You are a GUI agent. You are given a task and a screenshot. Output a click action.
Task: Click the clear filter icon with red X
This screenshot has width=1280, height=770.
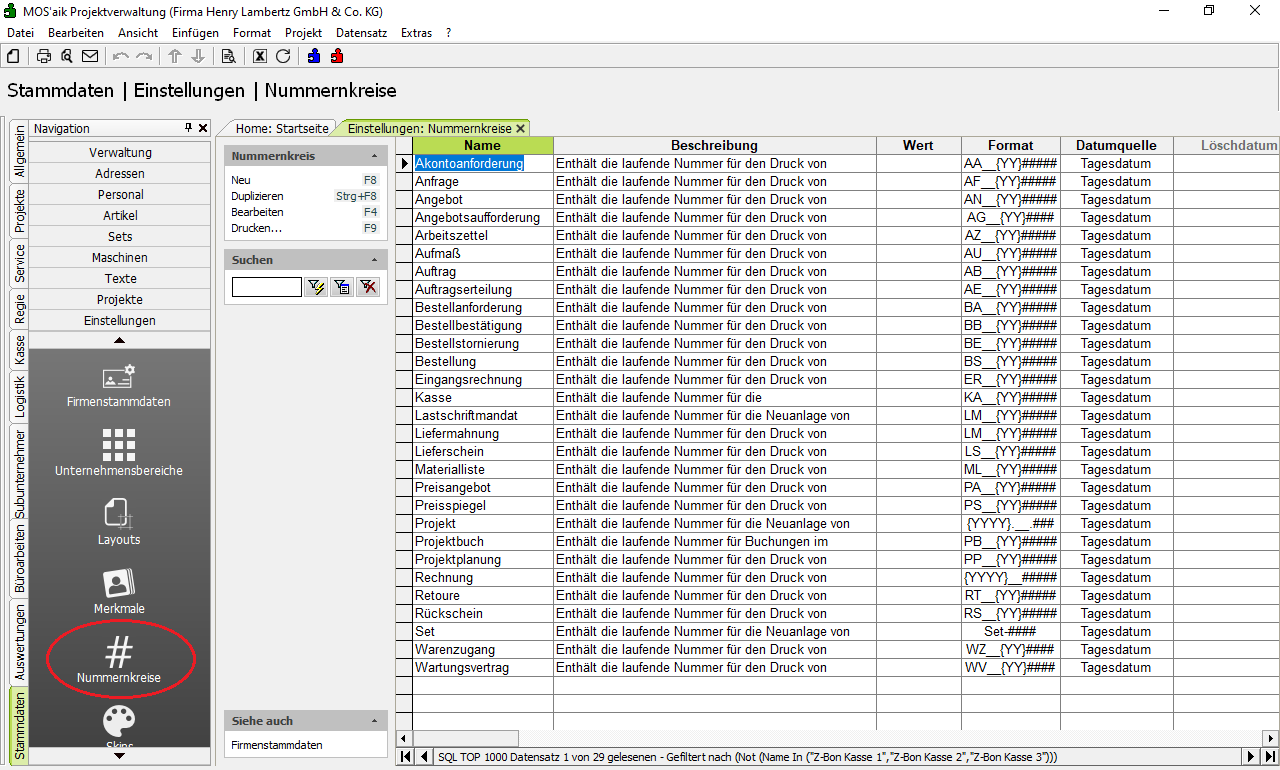point(369,287)
